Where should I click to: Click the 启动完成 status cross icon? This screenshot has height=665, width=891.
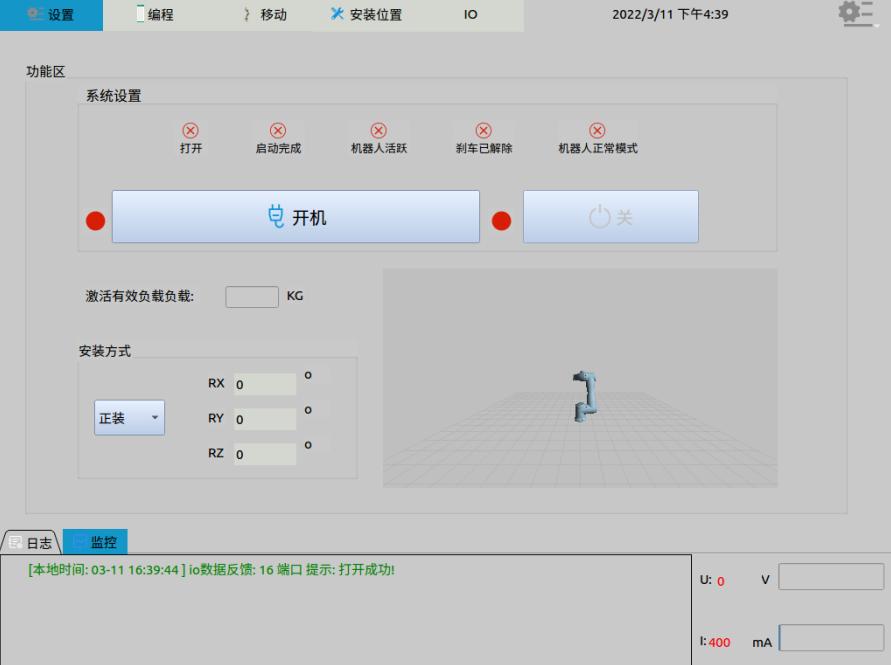277,128
